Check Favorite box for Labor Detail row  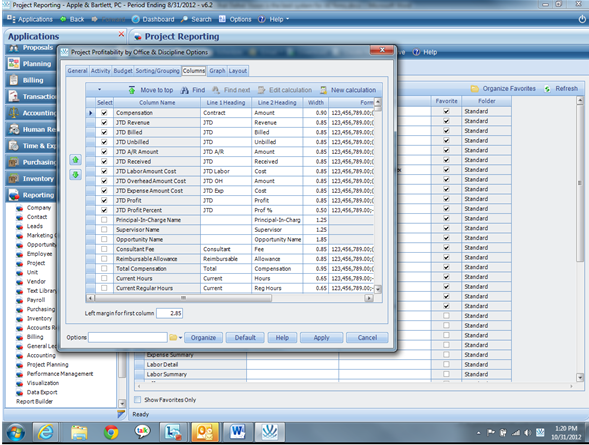tap(446, 364)
